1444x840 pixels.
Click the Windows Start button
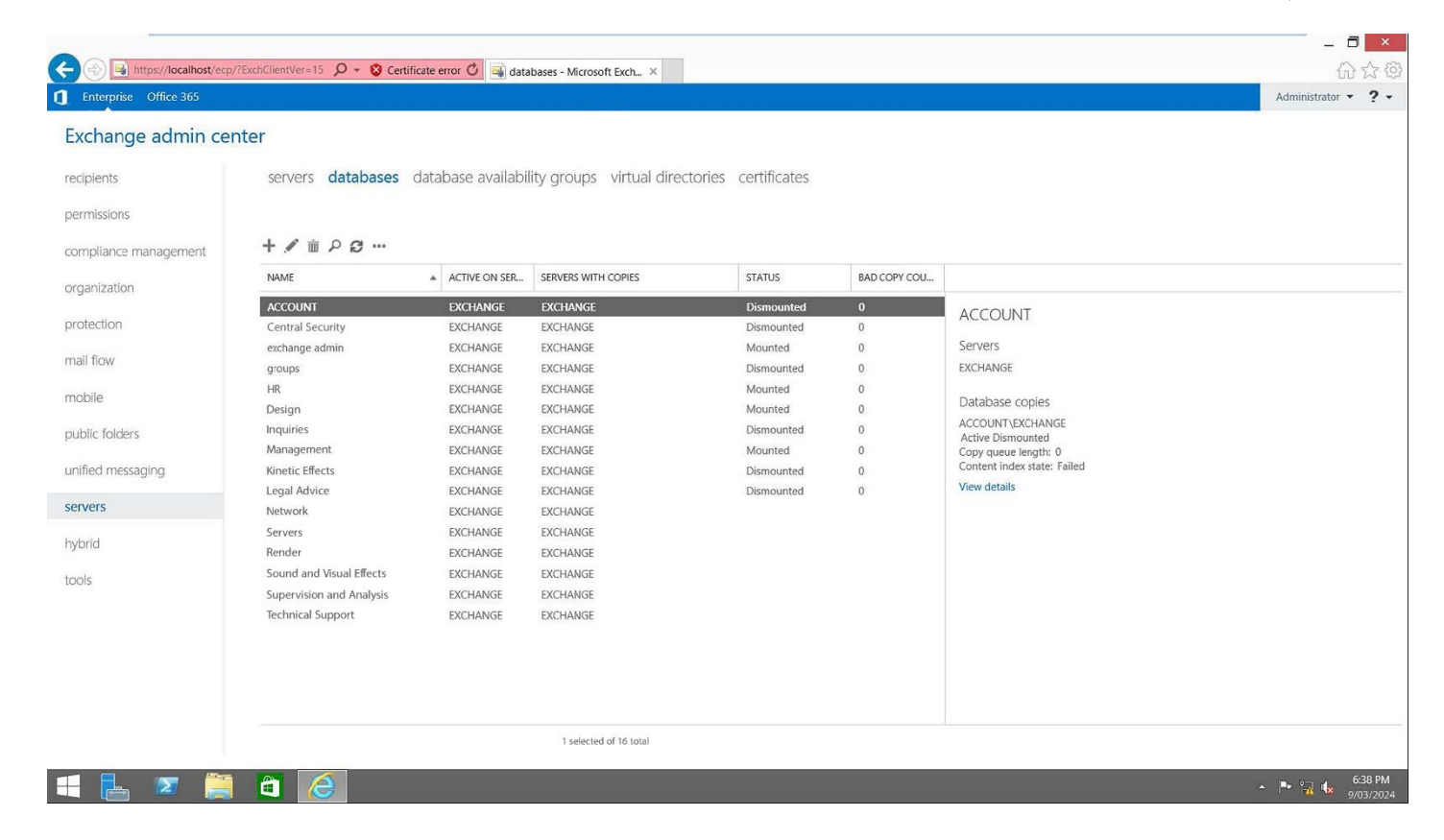click(68, 786)
